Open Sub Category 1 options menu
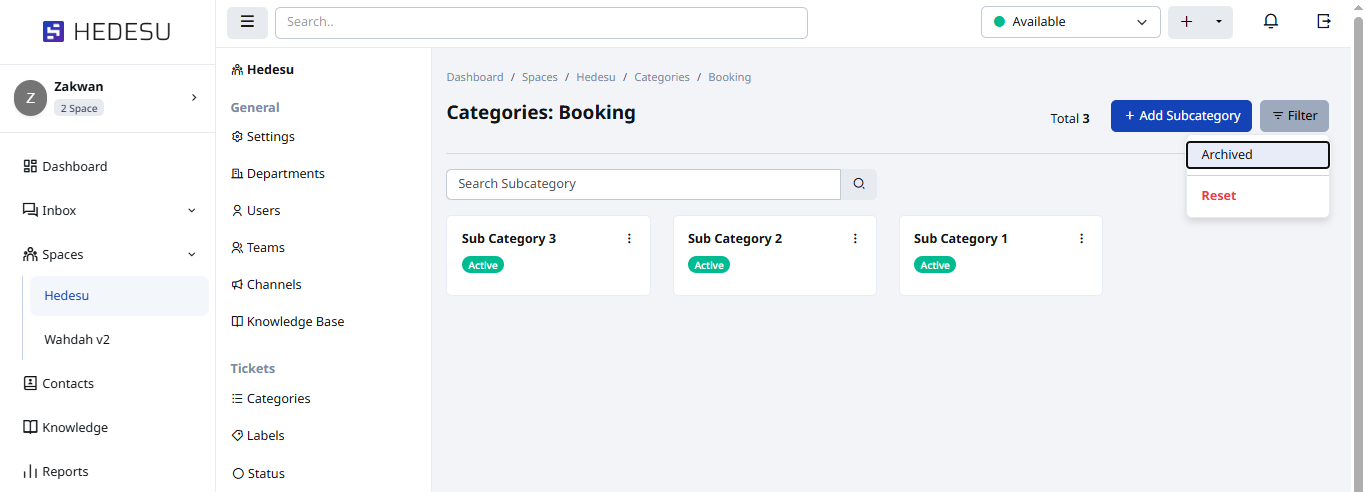Screen dimensions: 1366x492 (x=1081, y=239)
